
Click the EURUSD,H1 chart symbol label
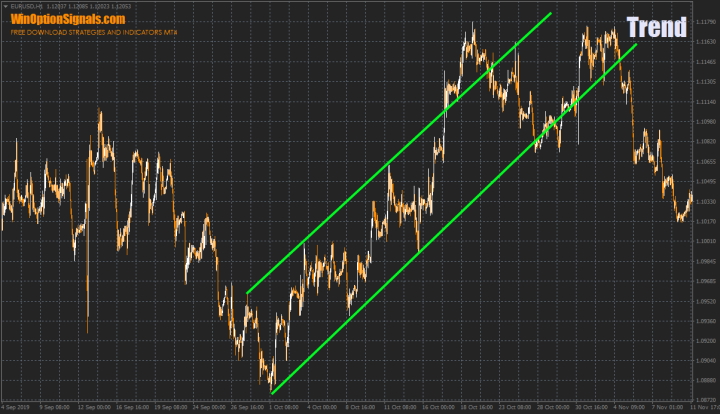22,6
